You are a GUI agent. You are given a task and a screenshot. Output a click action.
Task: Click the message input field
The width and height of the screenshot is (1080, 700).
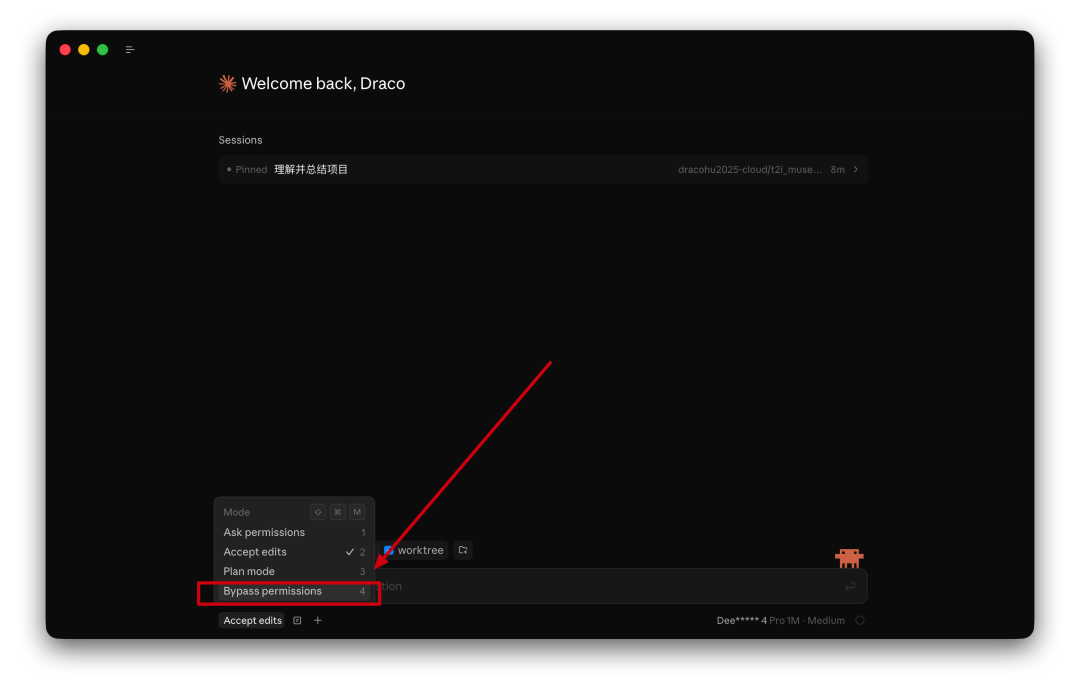(600, 586)
